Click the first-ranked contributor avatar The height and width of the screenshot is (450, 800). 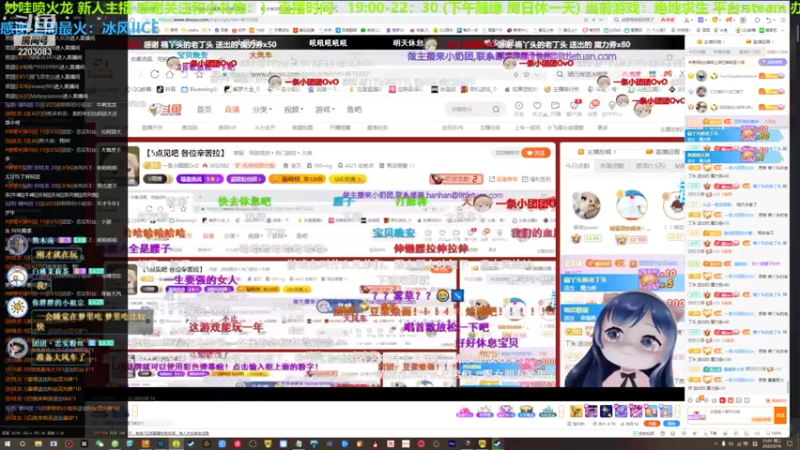(586, 206)
